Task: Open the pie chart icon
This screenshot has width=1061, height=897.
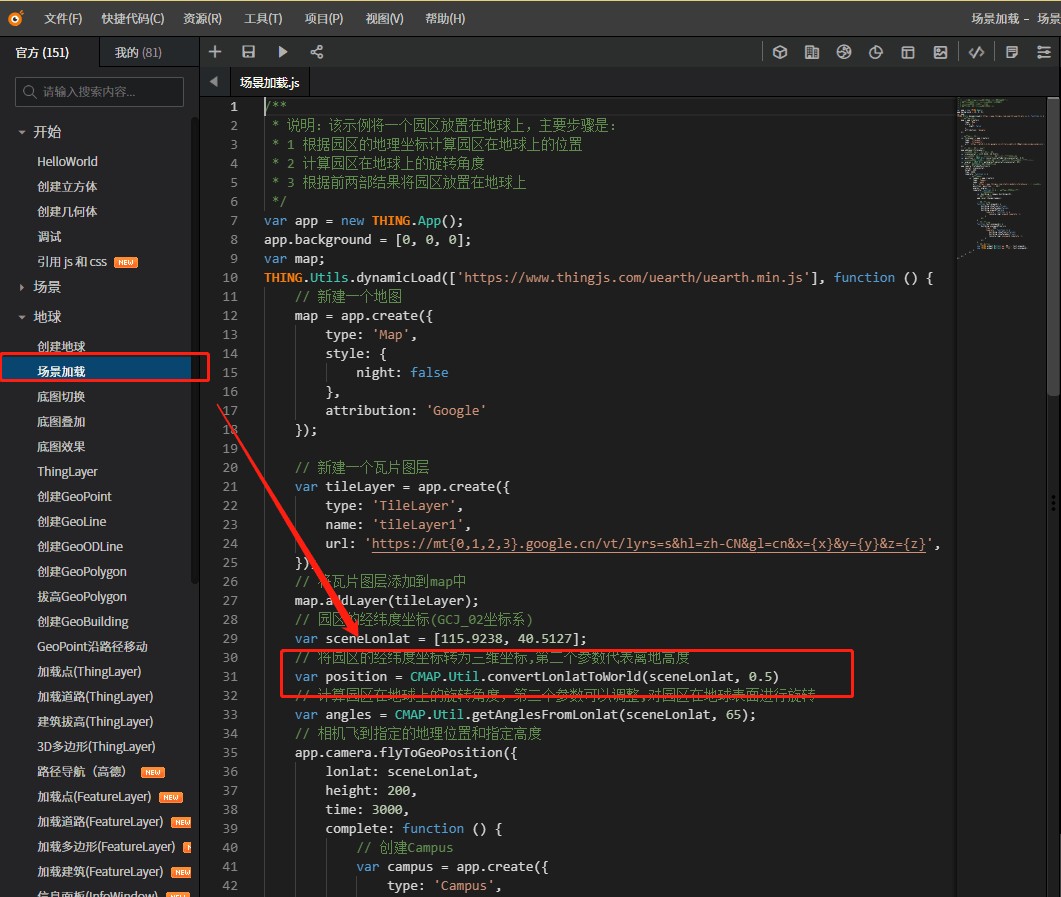Action: click(876, 52)
